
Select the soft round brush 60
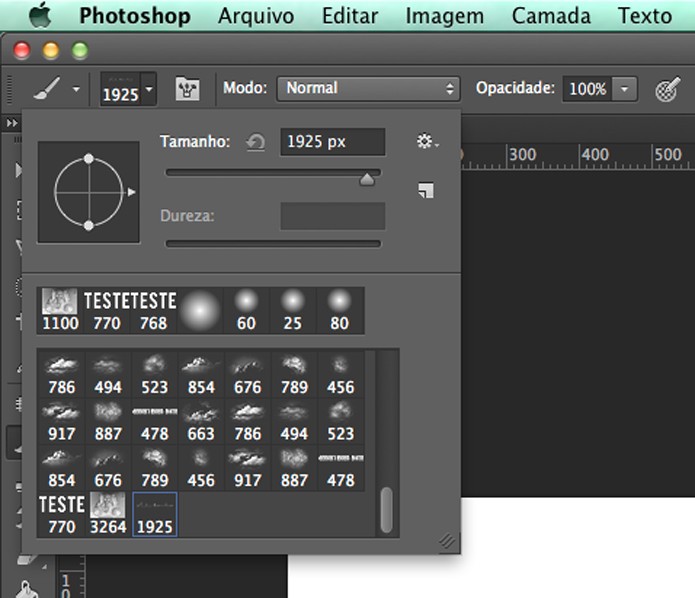246,310
